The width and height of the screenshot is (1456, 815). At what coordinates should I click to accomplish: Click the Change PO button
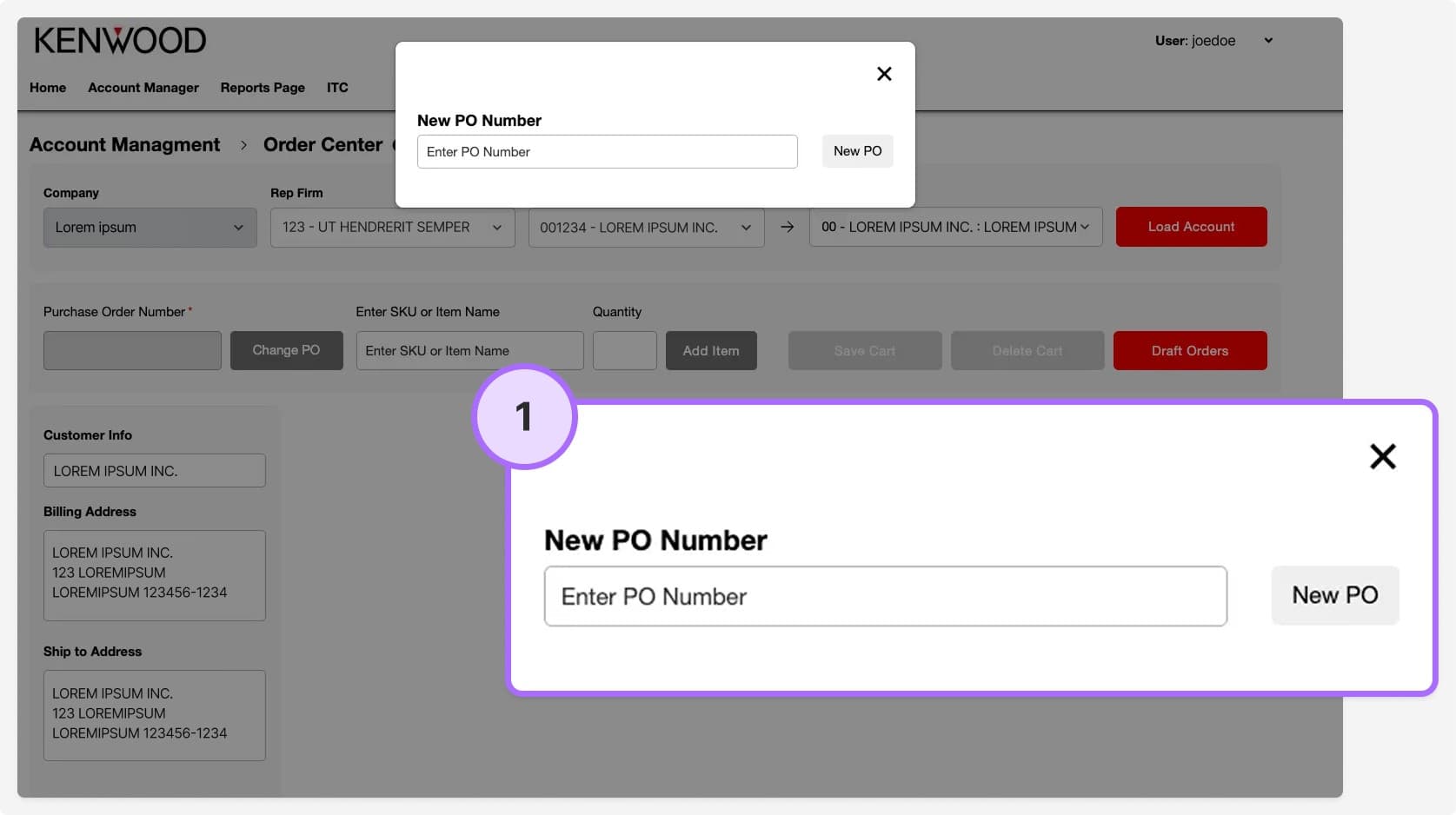coord(287,350)
